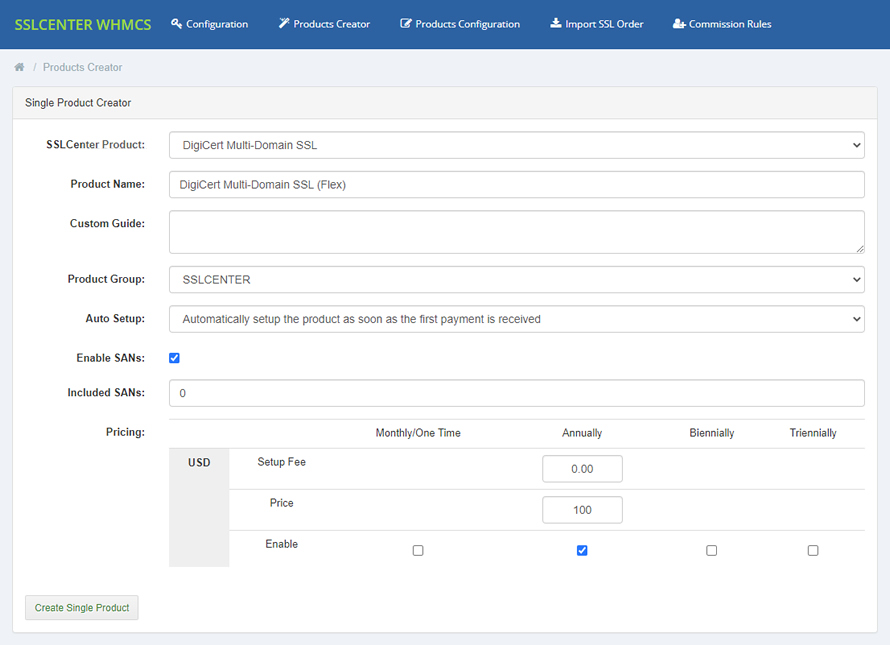890x645 pixels.
Task: Open Commission Rules page
Action: tap(722, 24)
